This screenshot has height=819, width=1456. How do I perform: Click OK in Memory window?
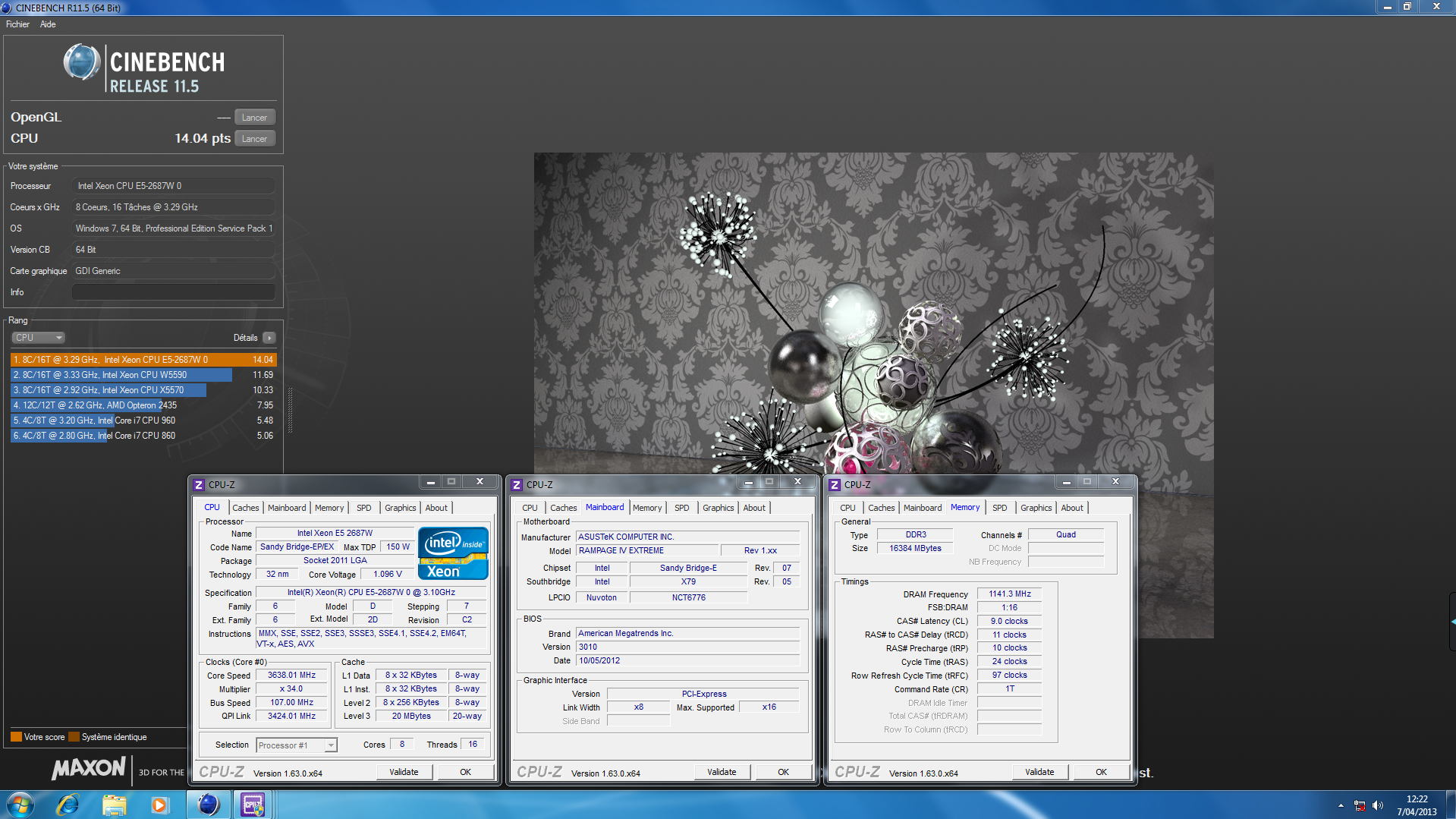tap(1101, 772)
